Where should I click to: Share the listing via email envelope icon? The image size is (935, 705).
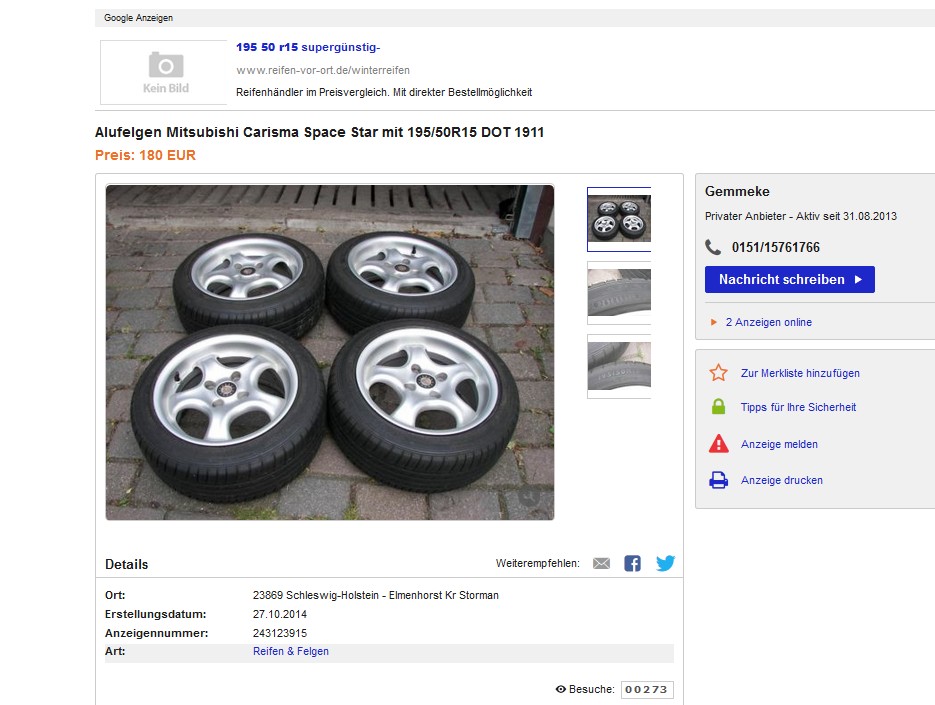[x=601, y=564]
